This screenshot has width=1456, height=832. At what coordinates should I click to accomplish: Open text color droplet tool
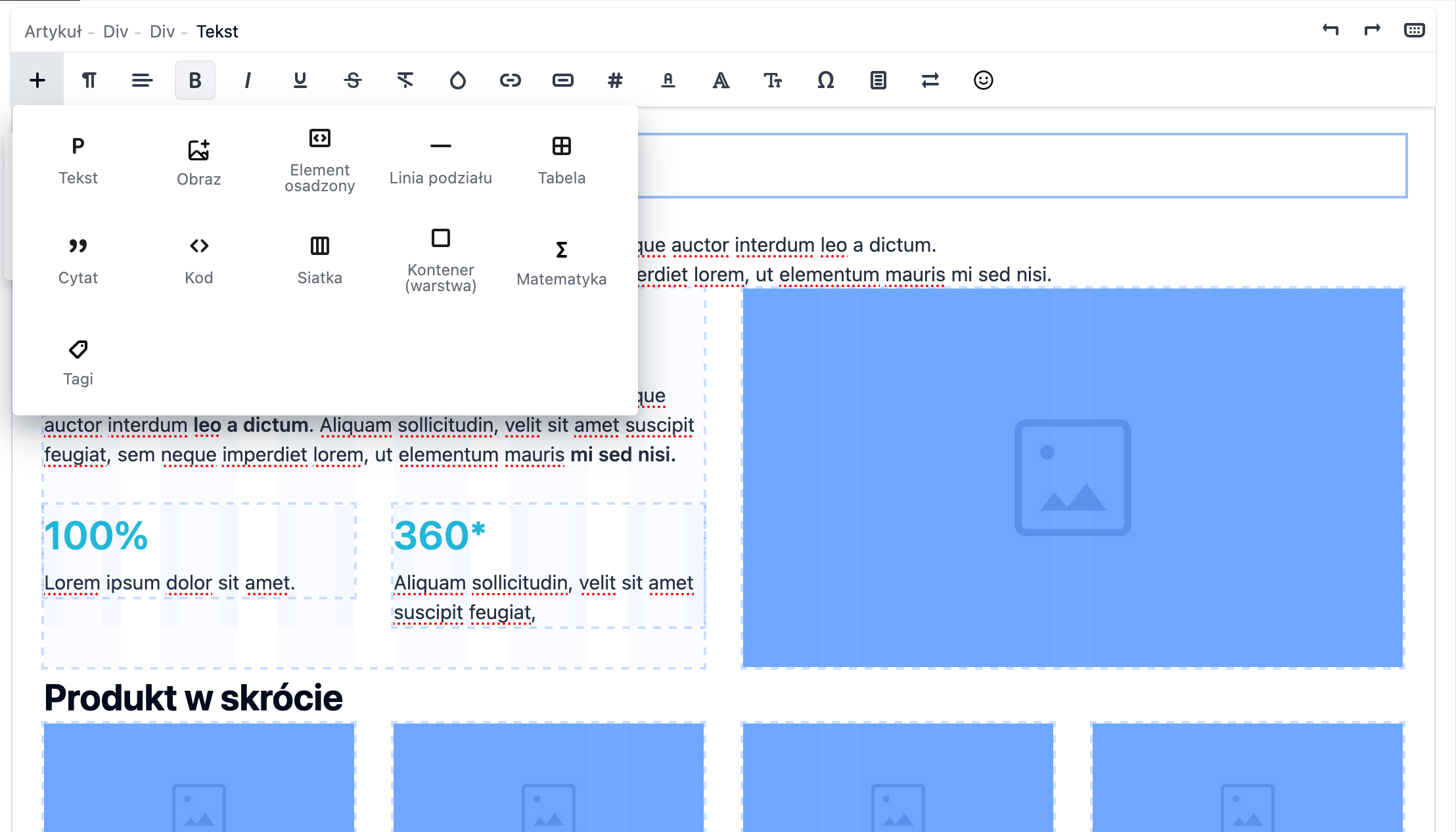click(x=457, y=80)
